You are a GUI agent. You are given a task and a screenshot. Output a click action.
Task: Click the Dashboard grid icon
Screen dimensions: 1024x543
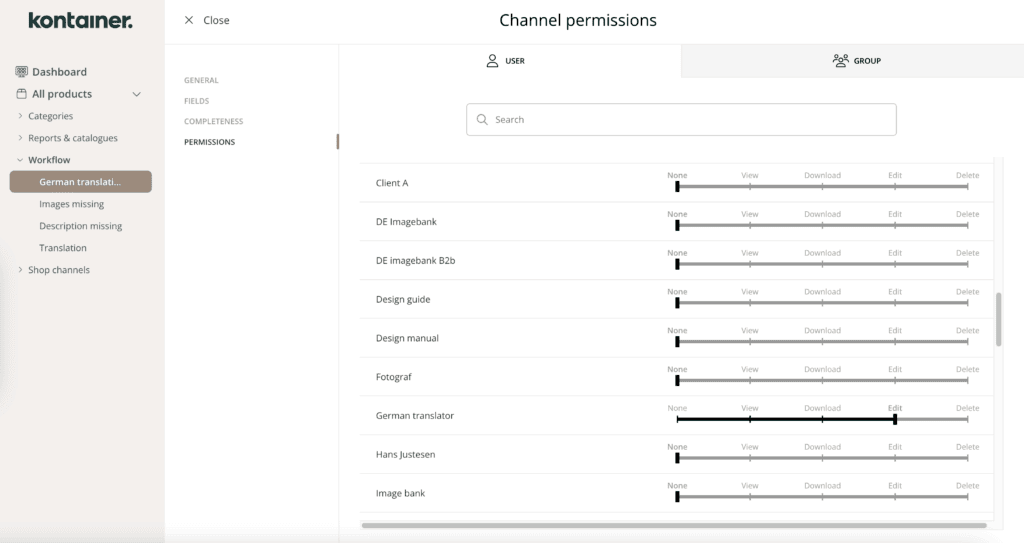coord(22,72)
